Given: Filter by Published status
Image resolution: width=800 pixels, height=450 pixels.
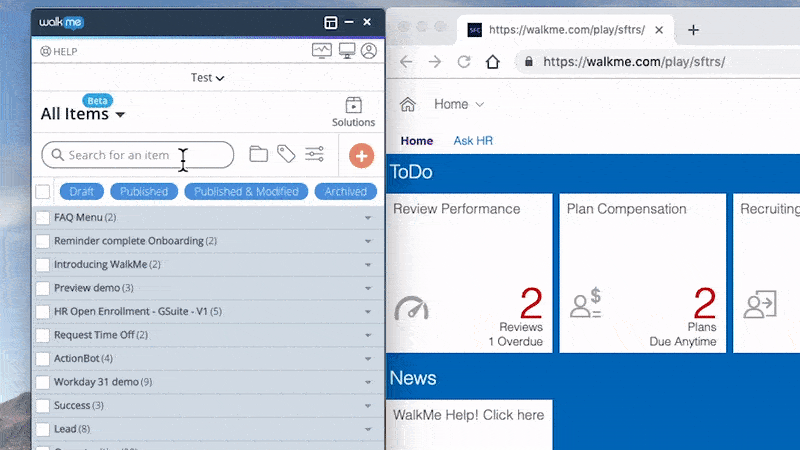Looking at the screenshot, I should [x=144, y=192].
